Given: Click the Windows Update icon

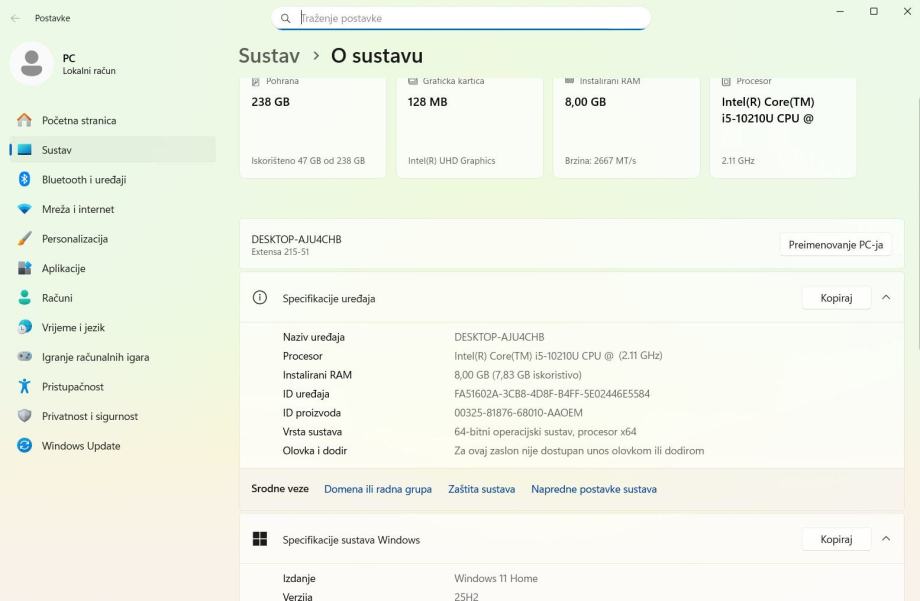Looking at the screenshot, I should [x=25, y=446].
